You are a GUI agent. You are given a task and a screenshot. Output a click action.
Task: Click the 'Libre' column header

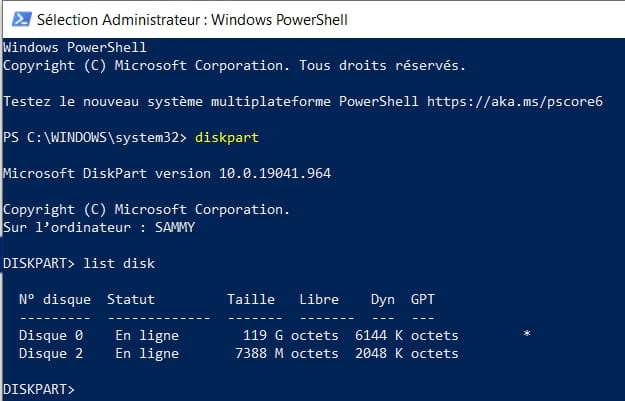319,299
